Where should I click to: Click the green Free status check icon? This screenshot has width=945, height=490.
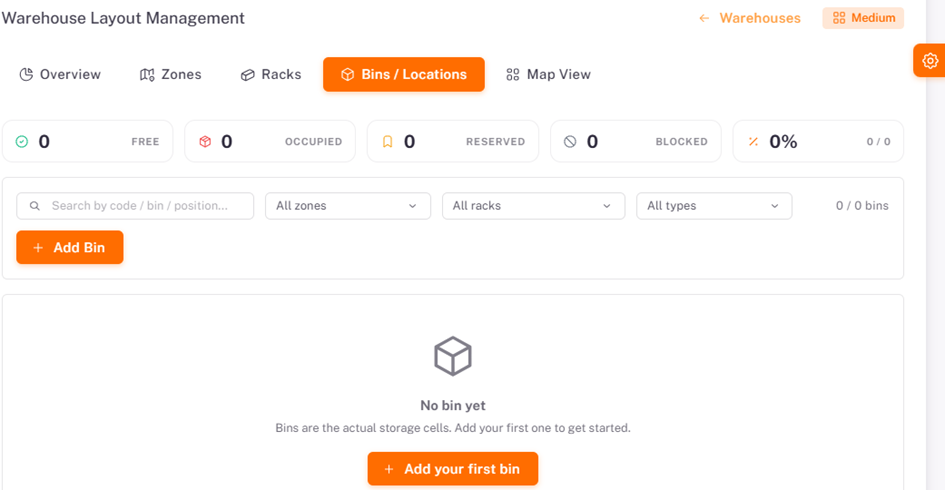click(x=22, y=142)
